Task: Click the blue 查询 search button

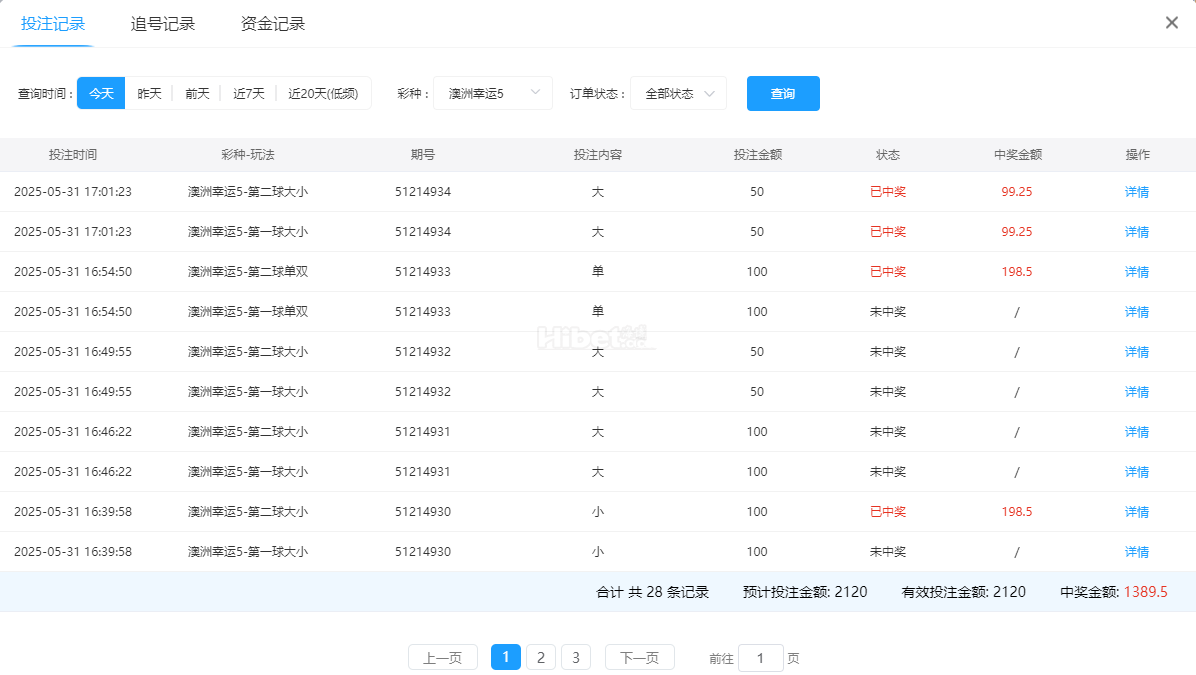Action: tap(783, 93)
